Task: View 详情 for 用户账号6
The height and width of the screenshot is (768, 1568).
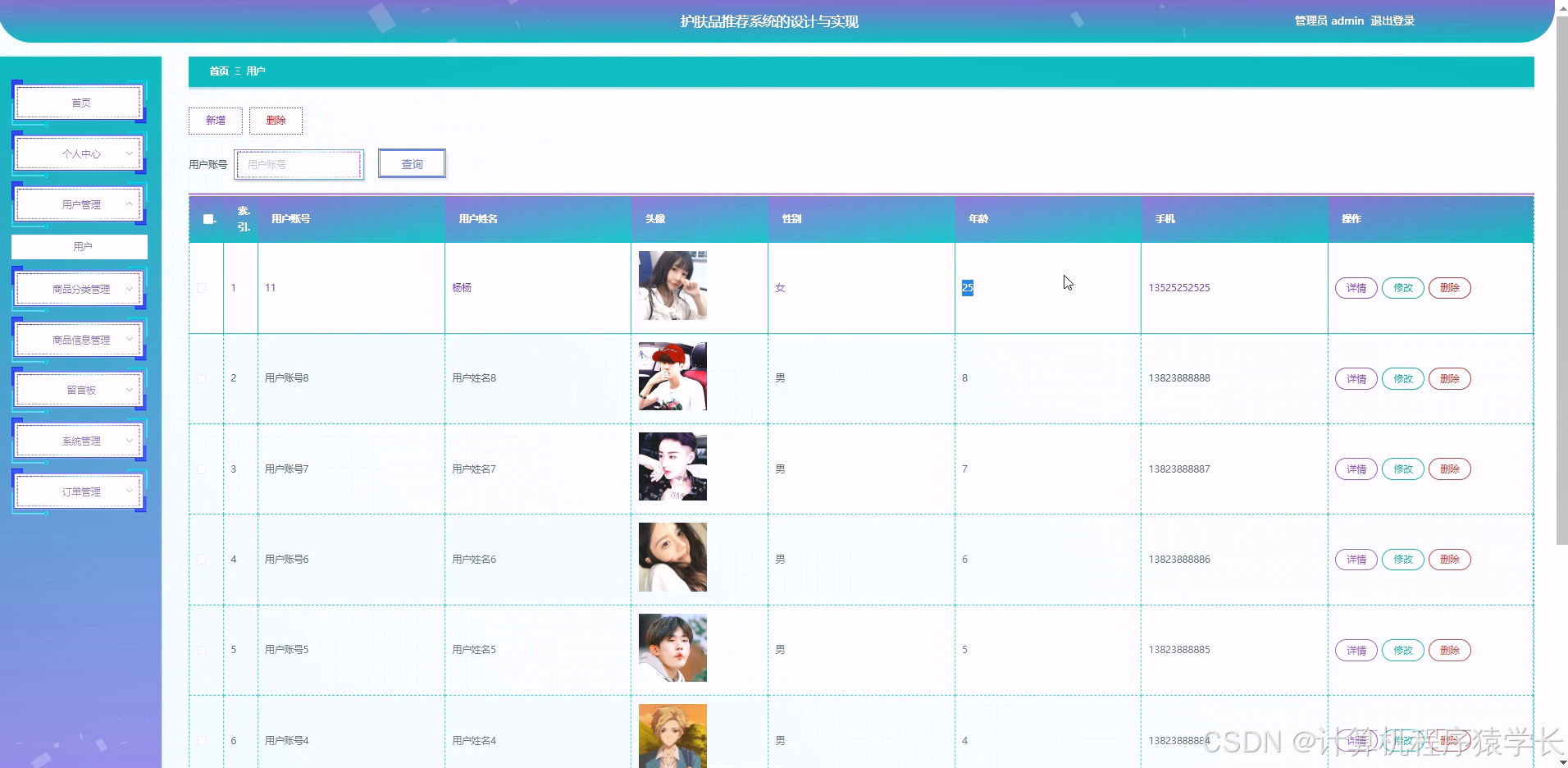Action: pyautogui.click(x=1356, y=560)
